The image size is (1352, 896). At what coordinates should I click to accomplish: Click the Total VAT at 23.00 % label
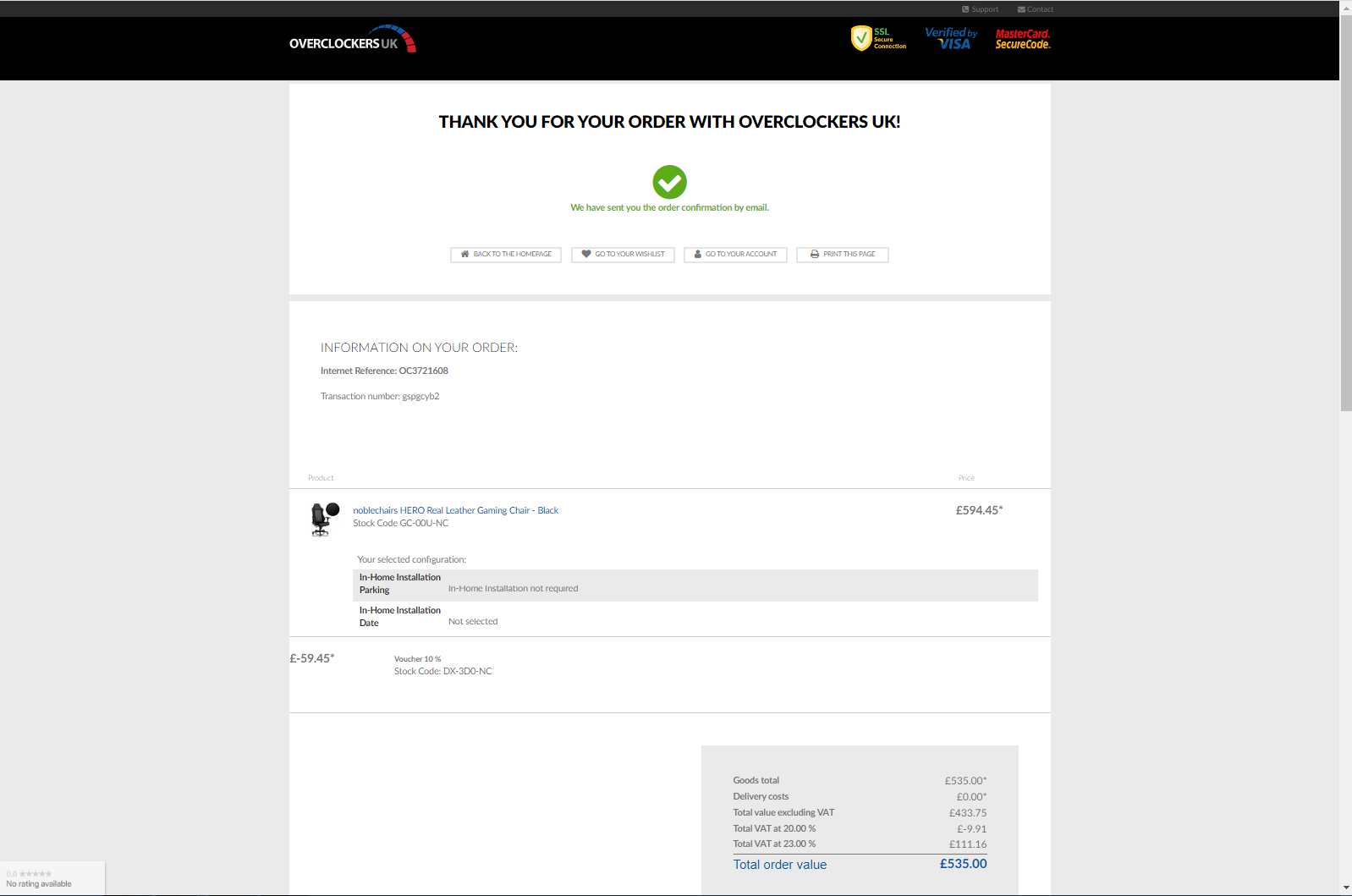pos(774,844)
